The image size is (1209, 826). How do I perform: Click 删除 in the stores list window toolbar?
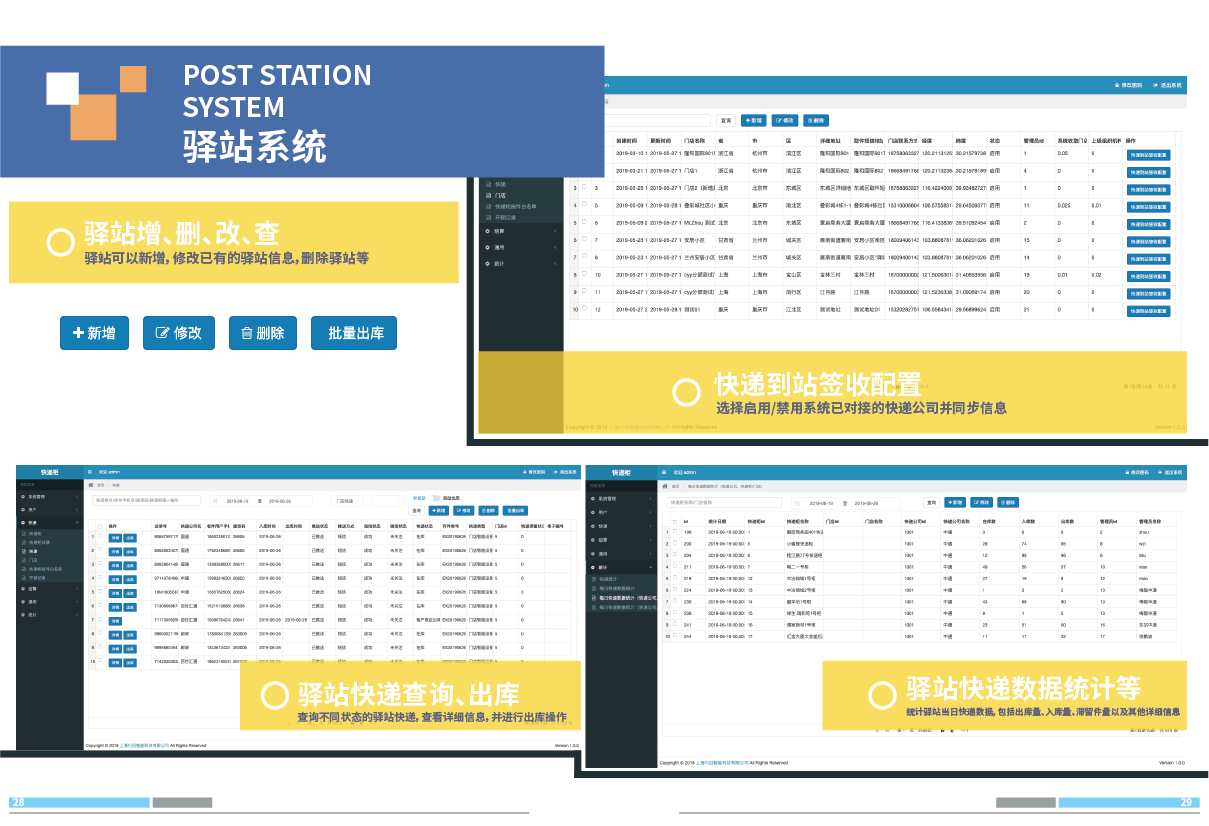point(815,120)
